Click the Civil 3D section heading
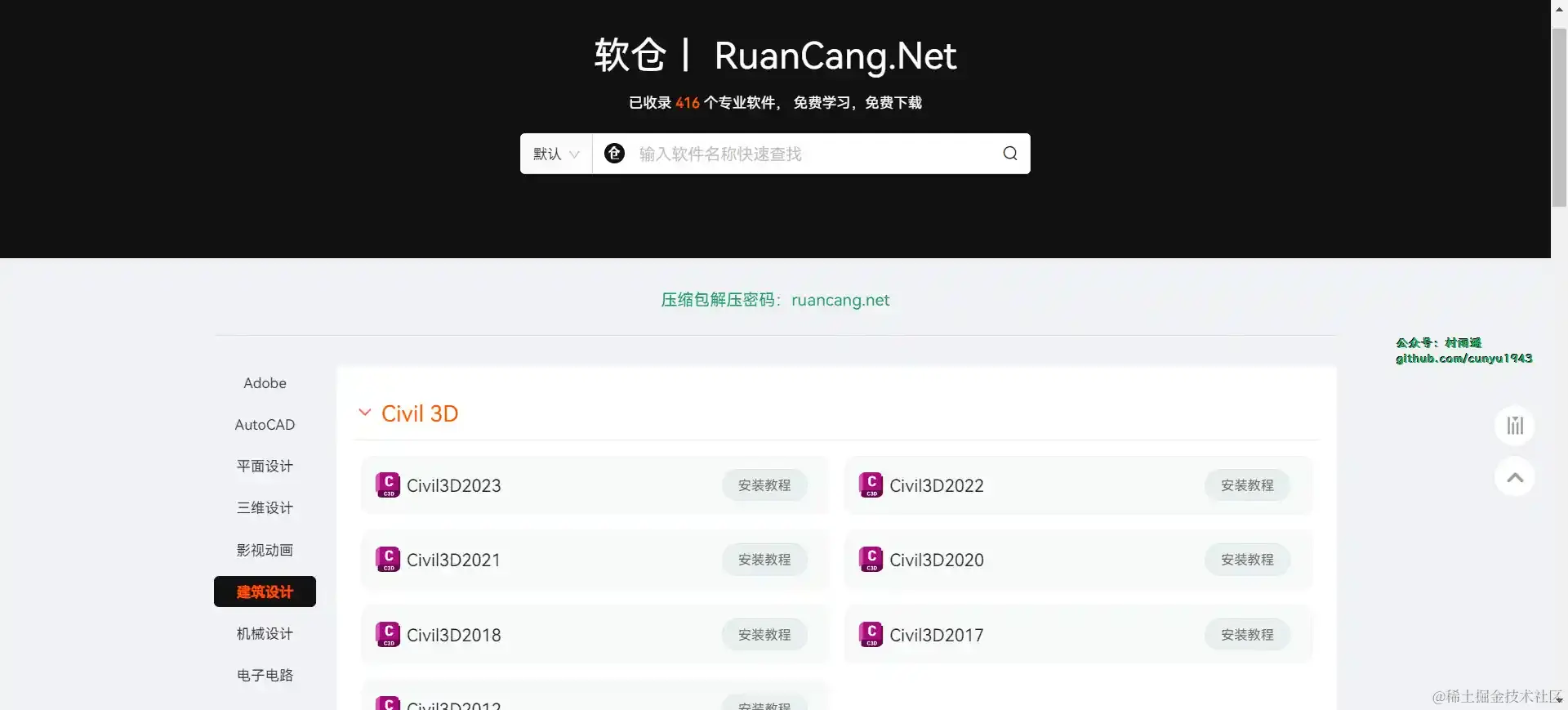The height and width of the screenshot is (710, 1568). tap(420, 413)
